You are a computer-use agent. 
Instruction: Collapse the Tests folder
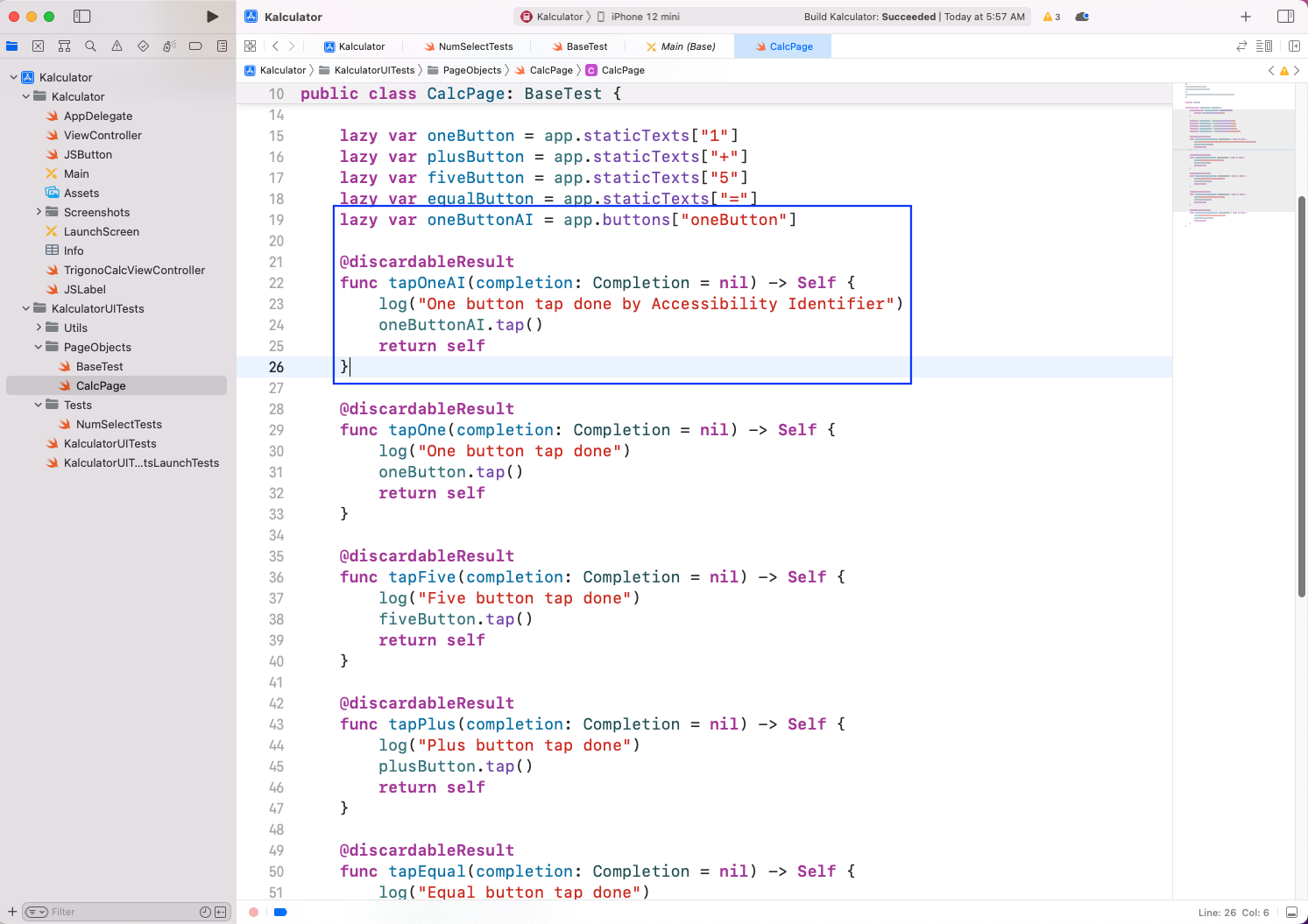pos(38,405)
